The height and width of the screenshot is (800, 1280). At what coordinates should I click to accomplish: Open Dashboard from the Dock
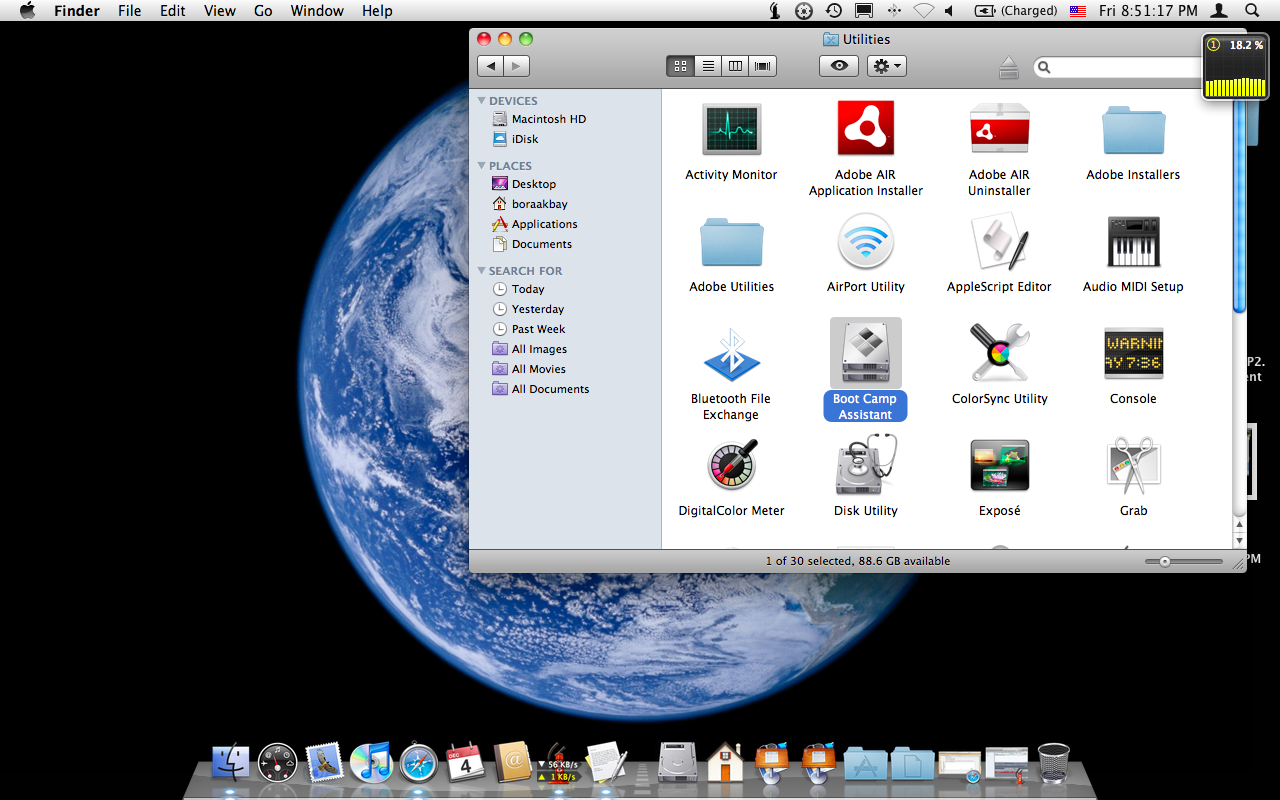point(277,763)
